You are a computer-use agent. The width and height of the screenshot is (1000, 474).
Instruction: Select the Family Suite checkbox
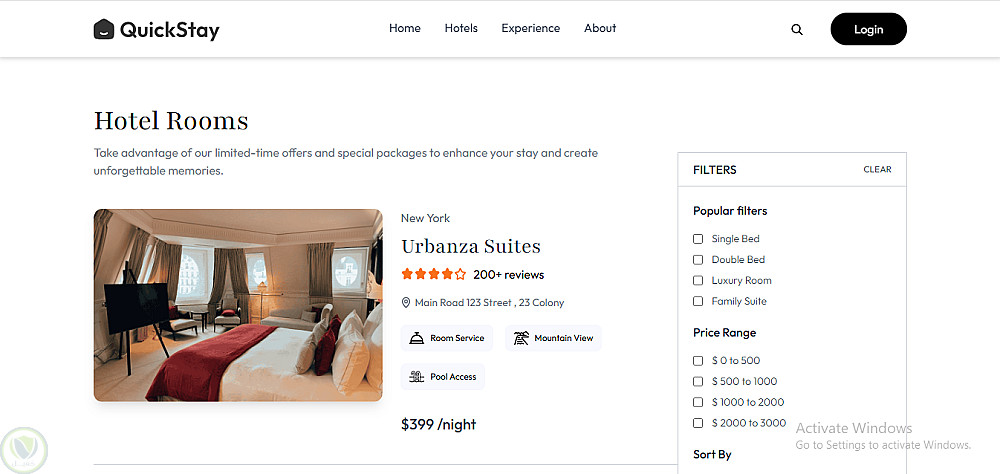(x=698, y=302)
